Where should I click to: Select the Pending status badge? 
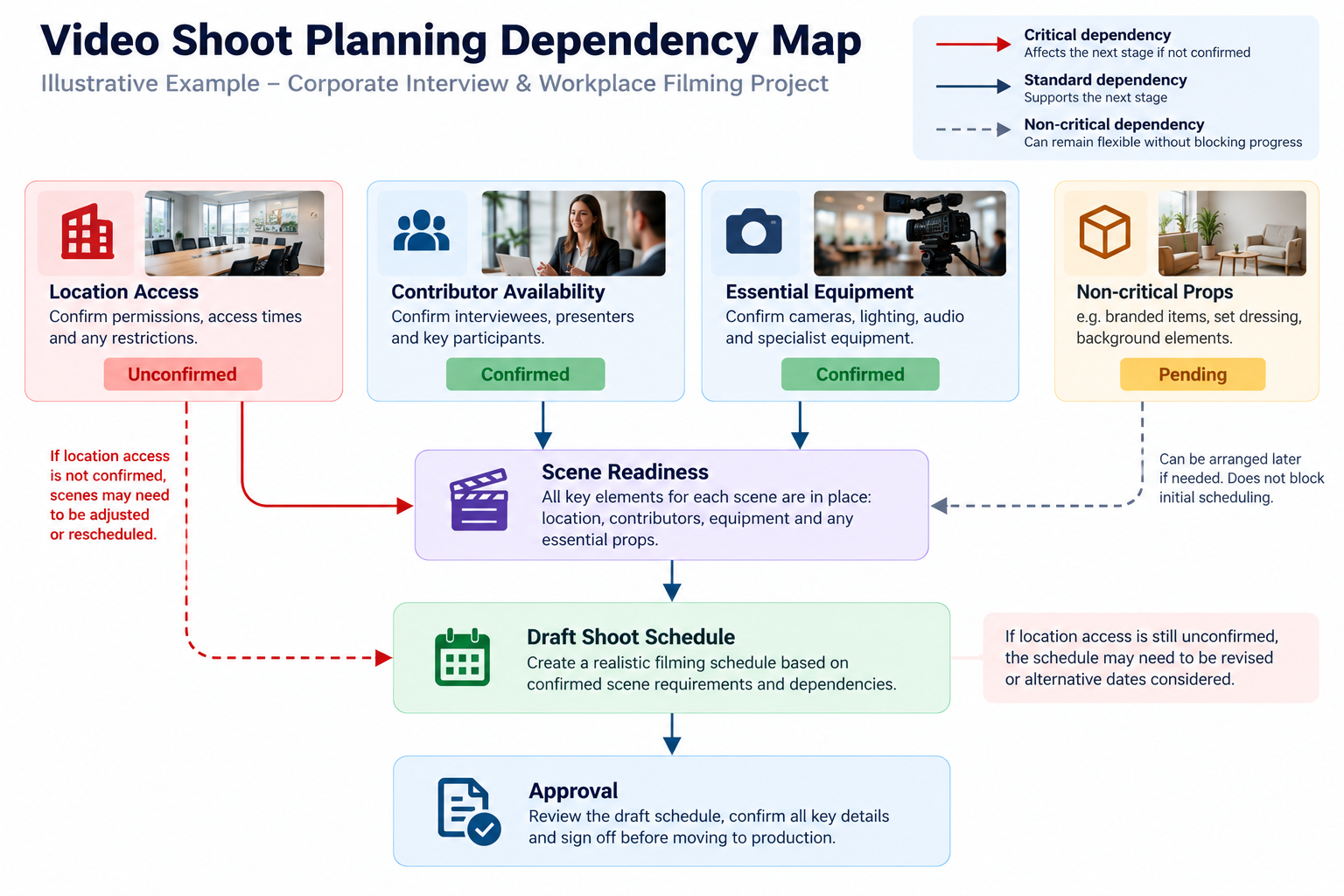point(1193,374)
